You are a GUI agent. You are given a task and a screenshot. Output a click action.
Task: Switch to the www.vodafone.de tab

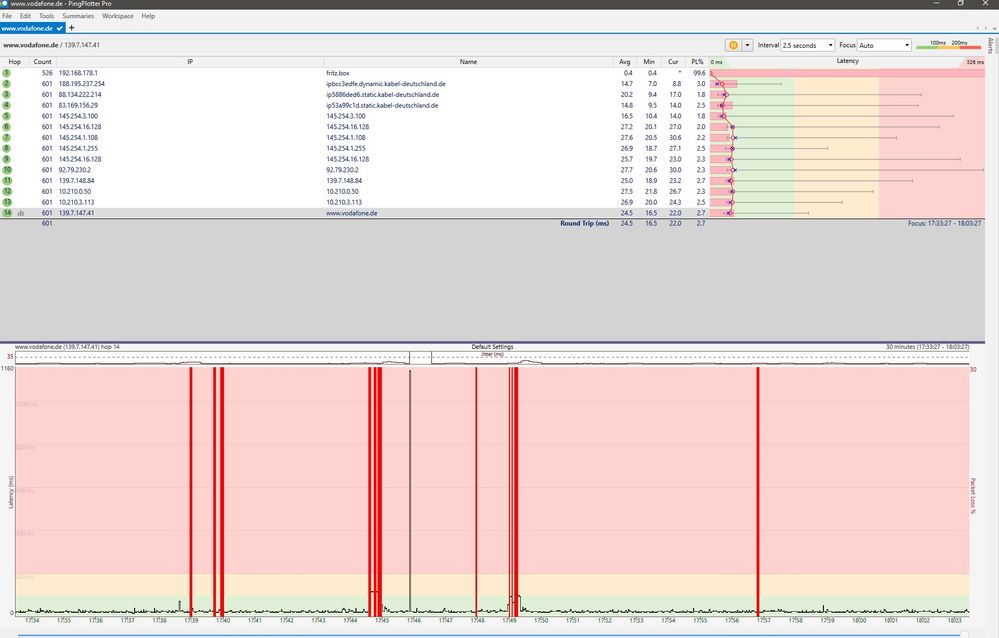(27, 28)
